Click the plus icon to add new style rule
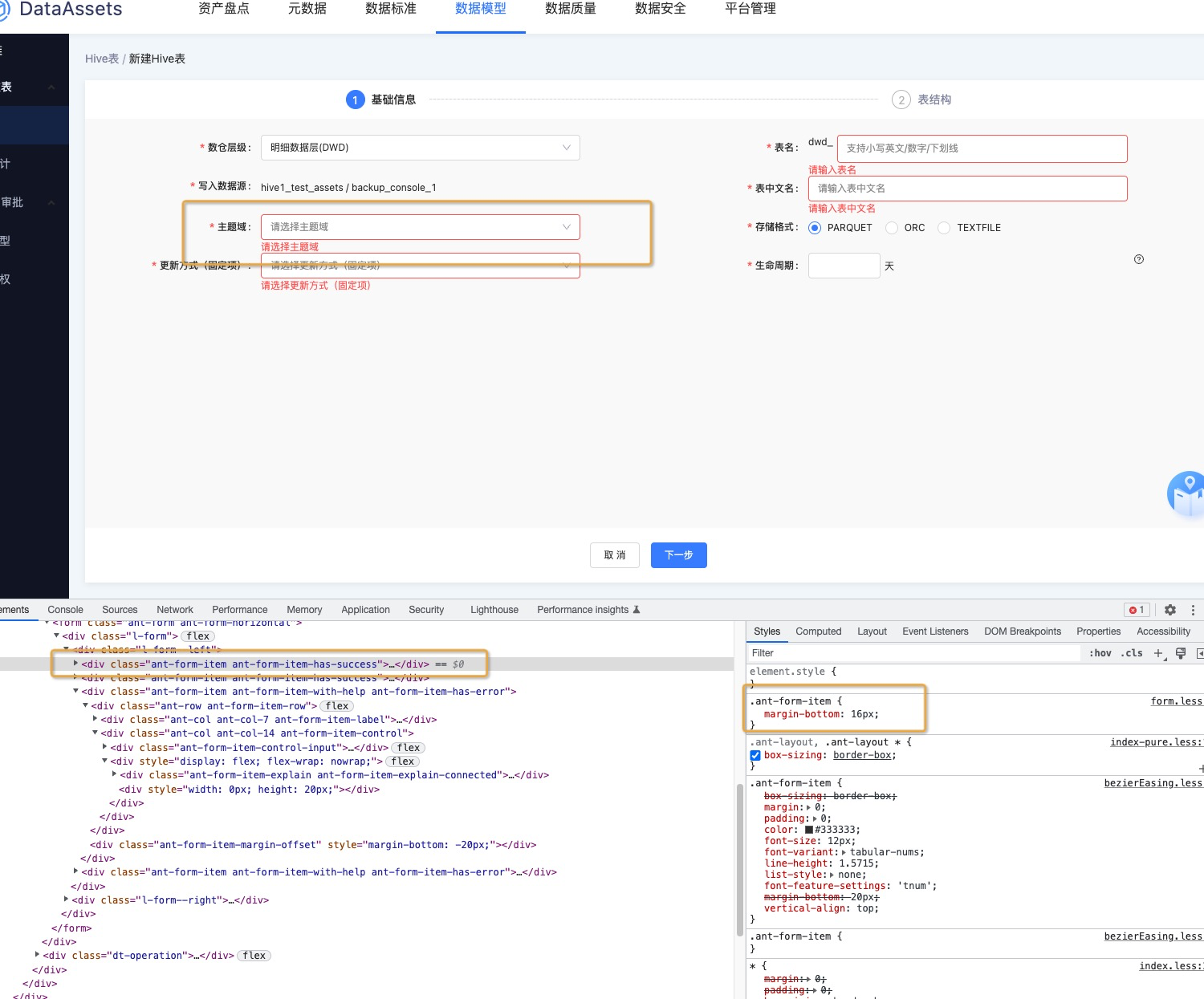Image resolution: width=1204 pixels, height=999 pixels. 1158,652
